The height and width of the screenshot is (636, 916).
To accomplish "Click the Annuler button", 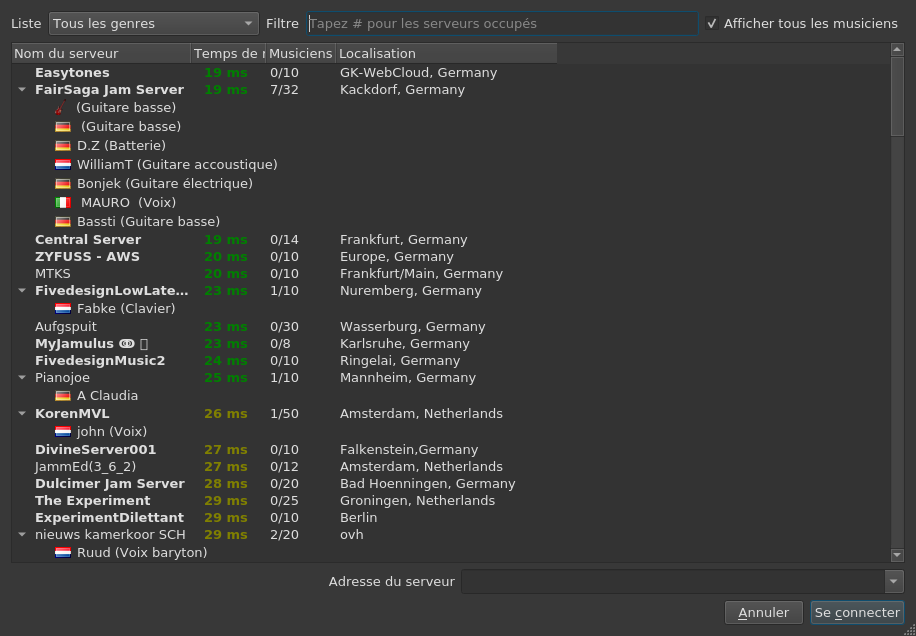I will point(764,613).
